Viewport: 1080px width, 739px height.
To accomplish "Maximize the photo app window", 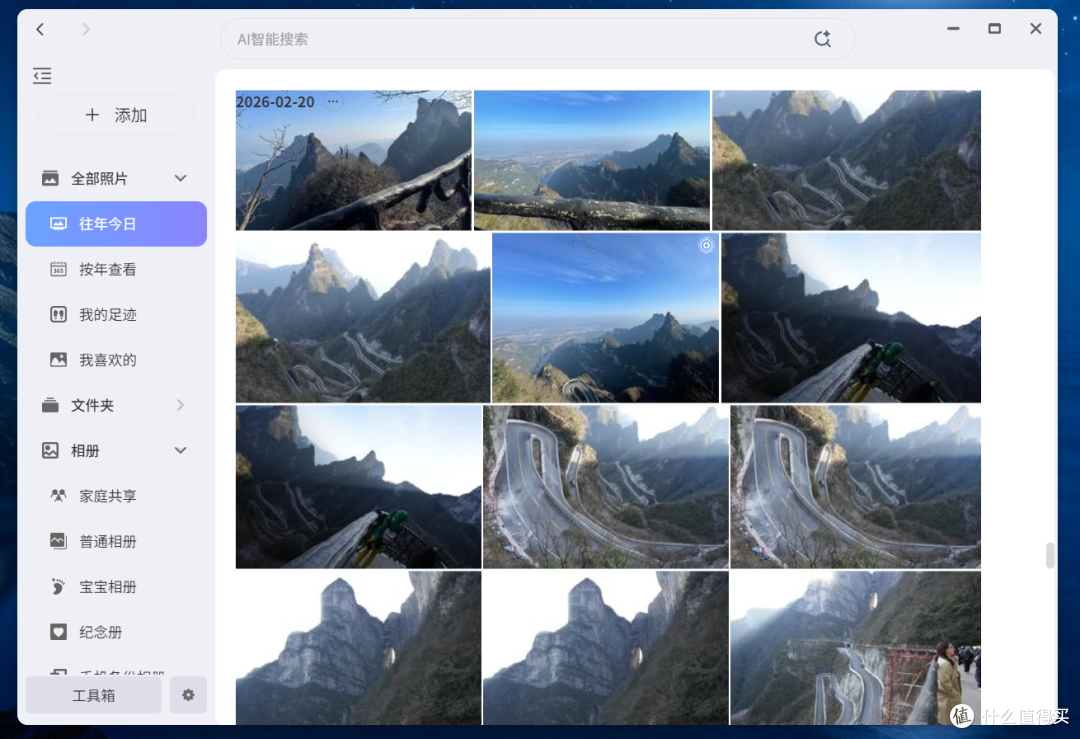I will click(995, 29).
